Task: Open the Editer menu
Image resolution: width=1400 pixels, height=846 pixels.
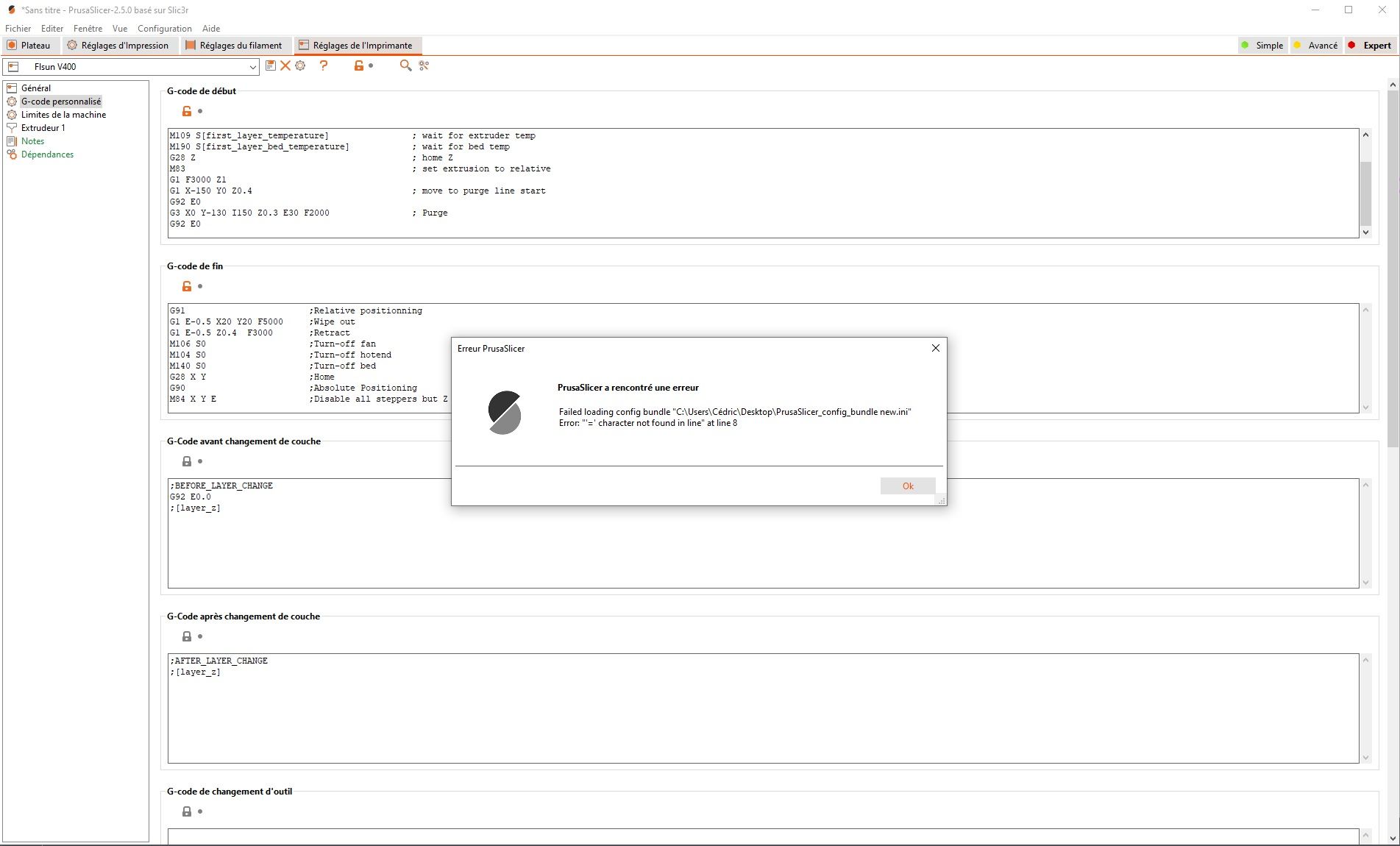Action: pos(52,29)
